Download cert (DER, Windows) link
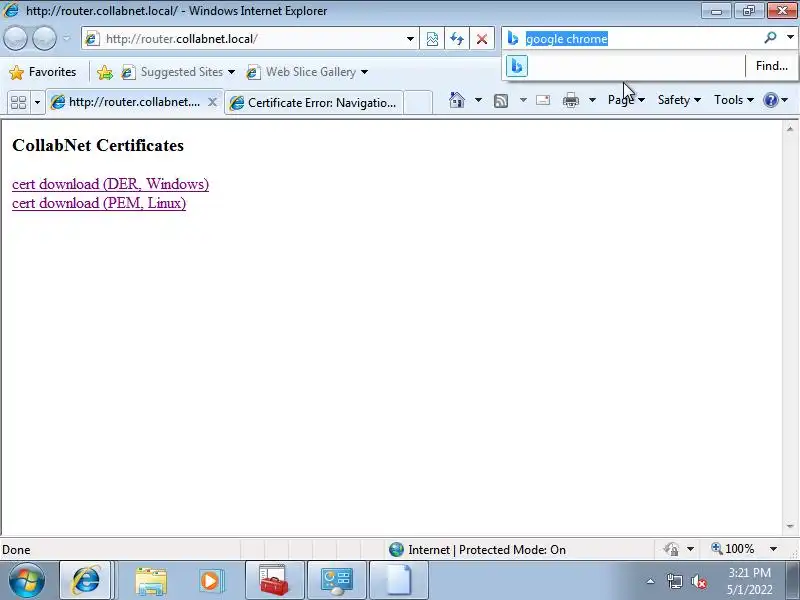Screen dimensions: 800x600 click(110, 184)
